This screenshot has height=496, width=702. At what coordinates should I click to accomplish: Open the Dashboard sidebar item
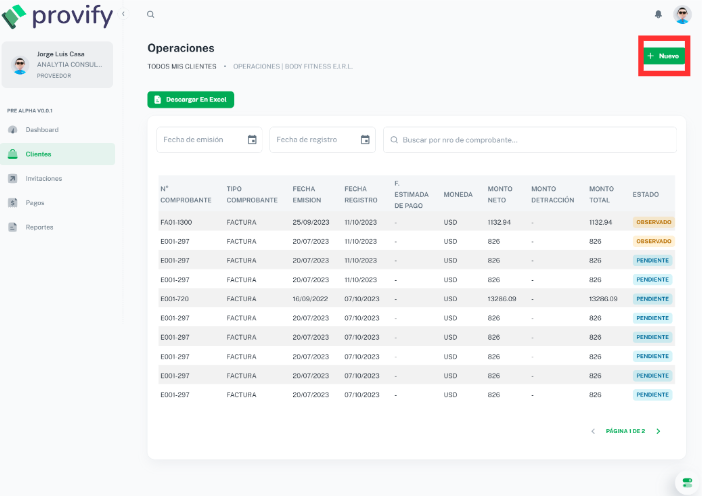57,130
